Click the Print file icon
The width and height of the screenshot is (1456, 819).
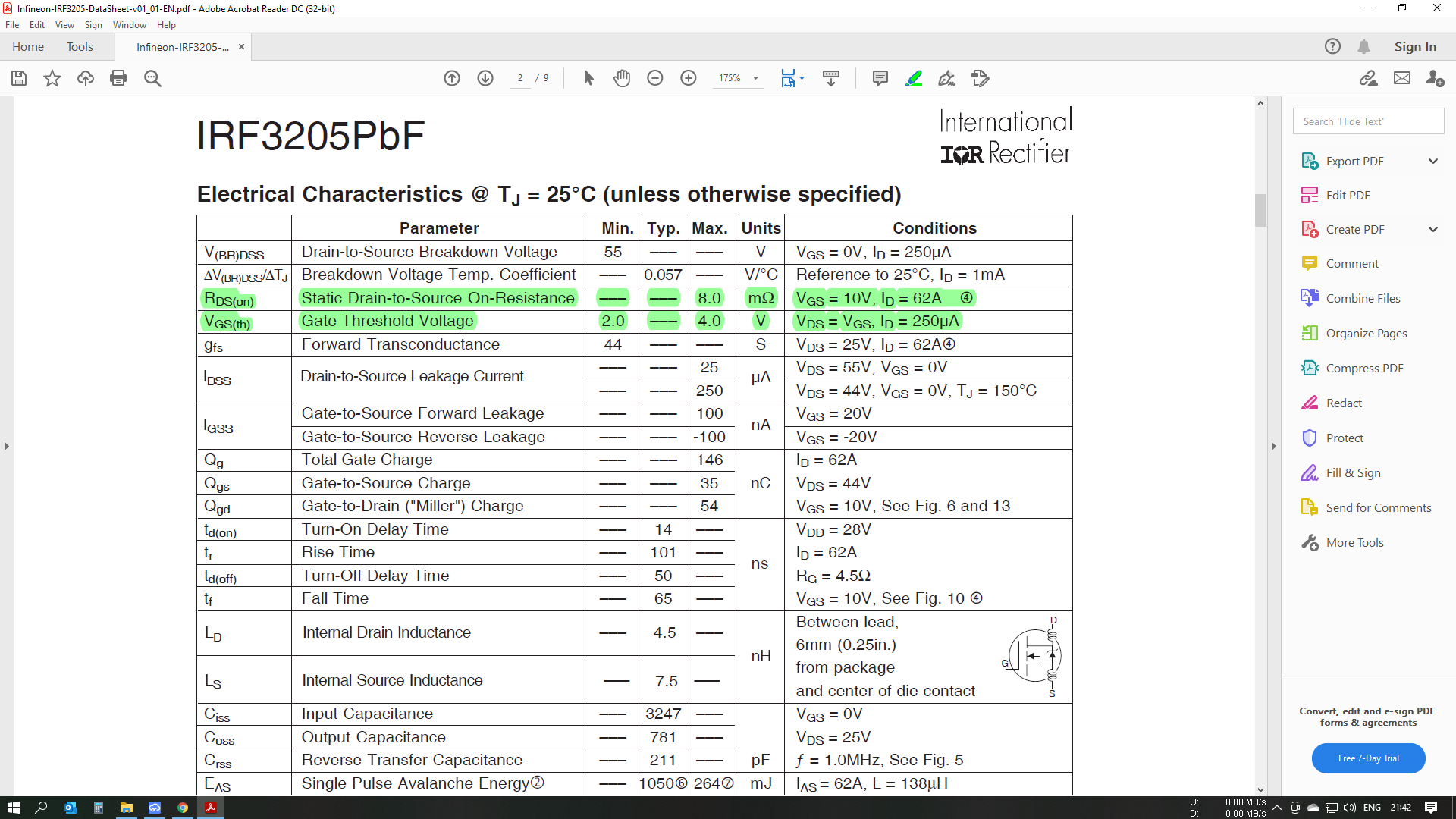click(x=118, y=78)
